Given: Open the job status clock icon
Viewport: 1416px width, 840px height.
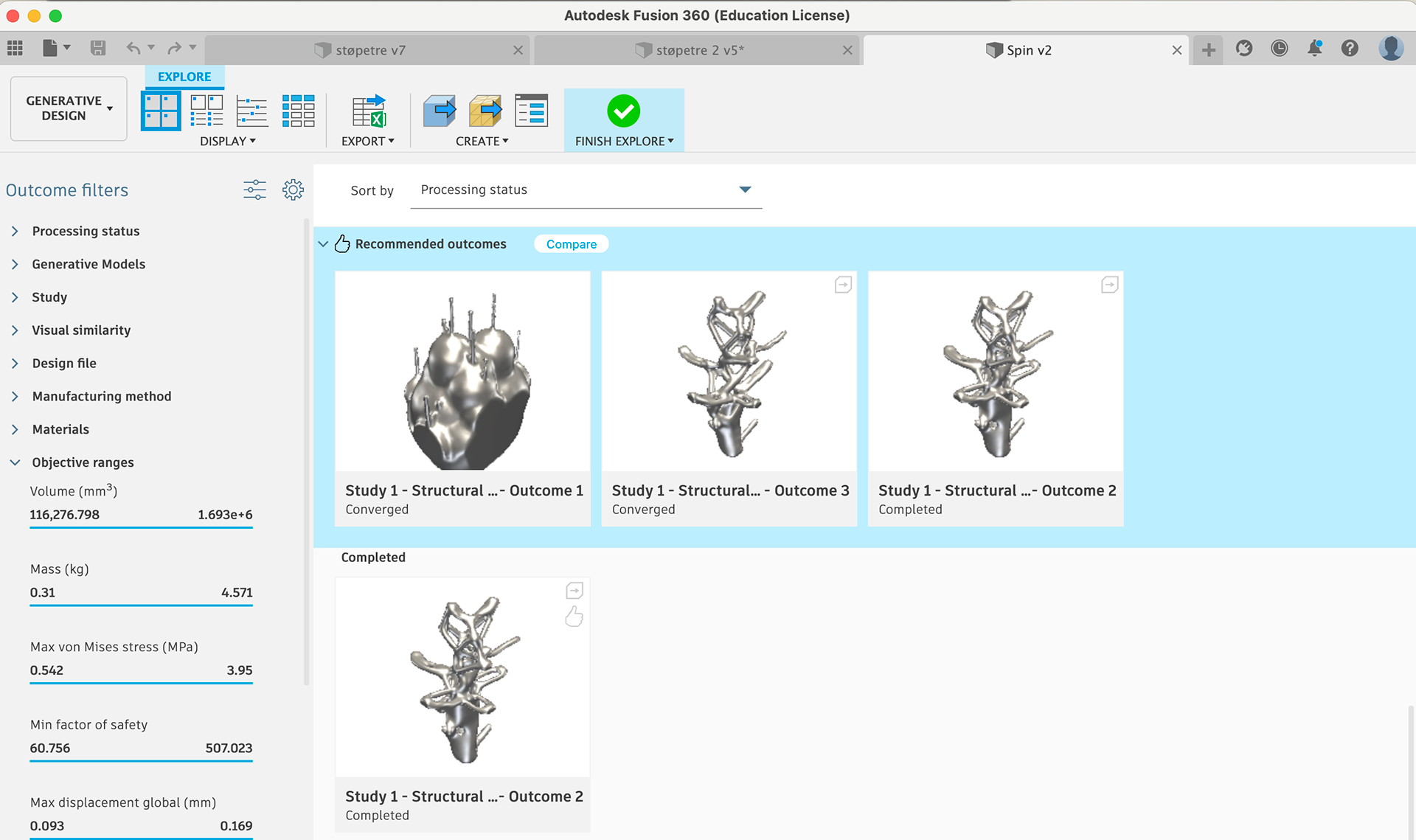Looking at the screenshot, I should tap(1280, 49).
